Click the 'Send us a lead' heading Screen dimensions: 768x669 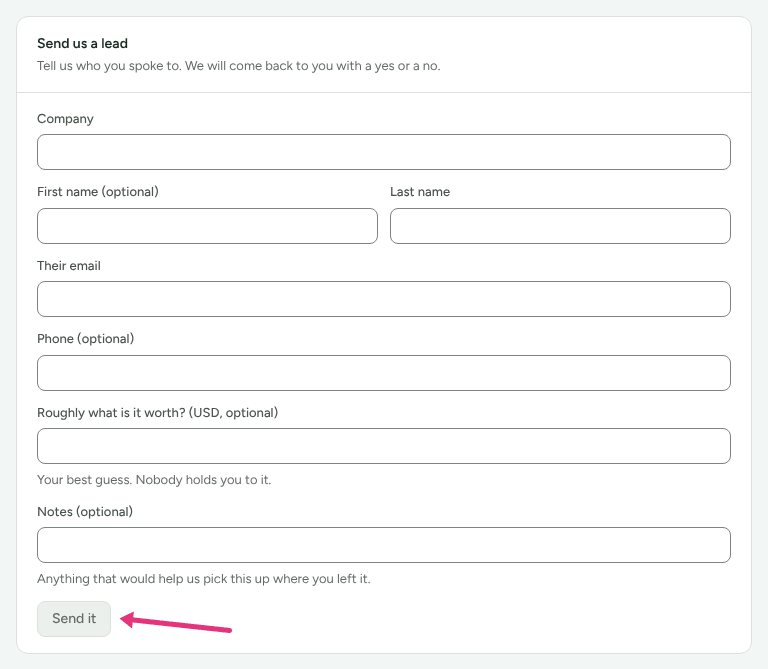point(82,44)
